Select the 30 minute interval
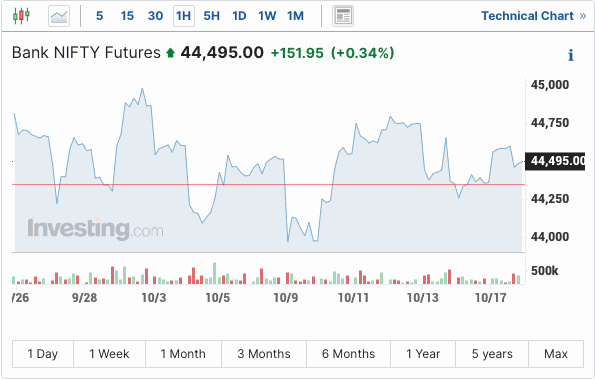The width and height of the screenshot is (595, 379). click(x=156, y=16)
